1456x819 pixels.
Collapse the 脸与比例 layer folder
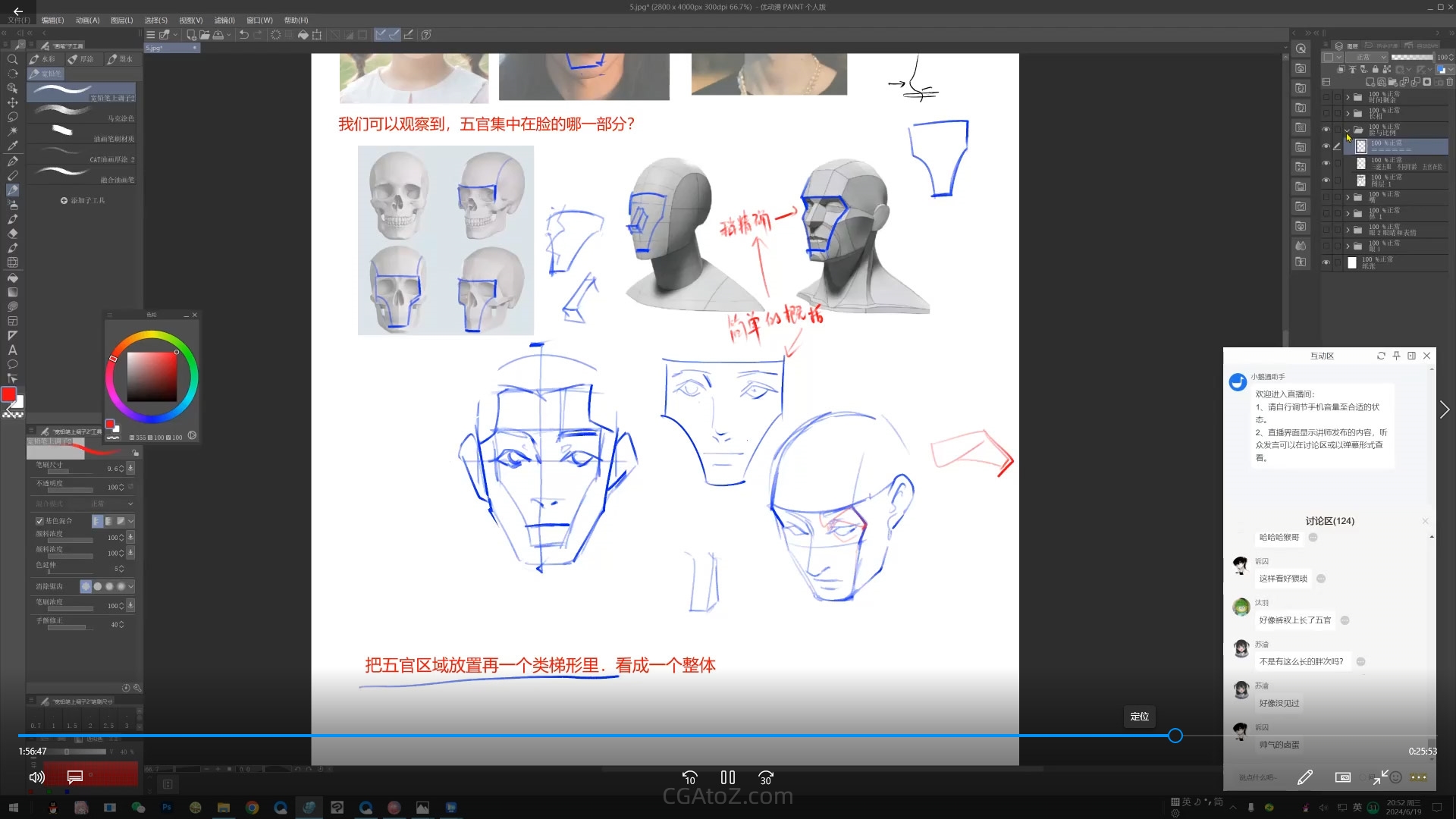pyautogui.click(x=1348, y=130)
